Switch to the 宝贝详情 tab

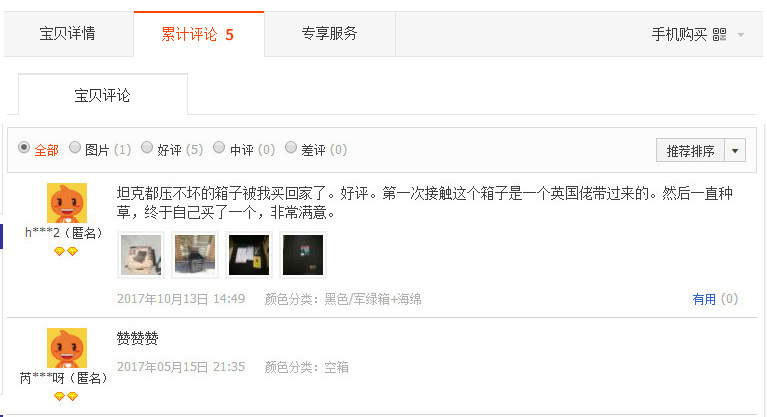point(68,34)
